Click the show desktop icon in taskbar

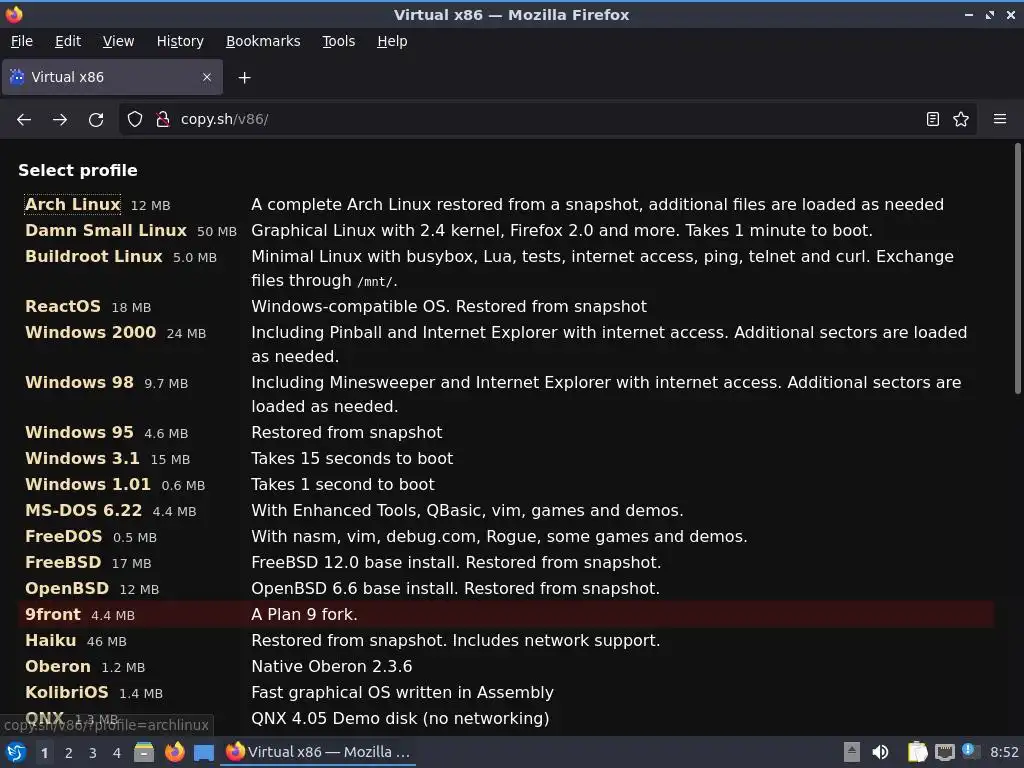coord(204,752)
